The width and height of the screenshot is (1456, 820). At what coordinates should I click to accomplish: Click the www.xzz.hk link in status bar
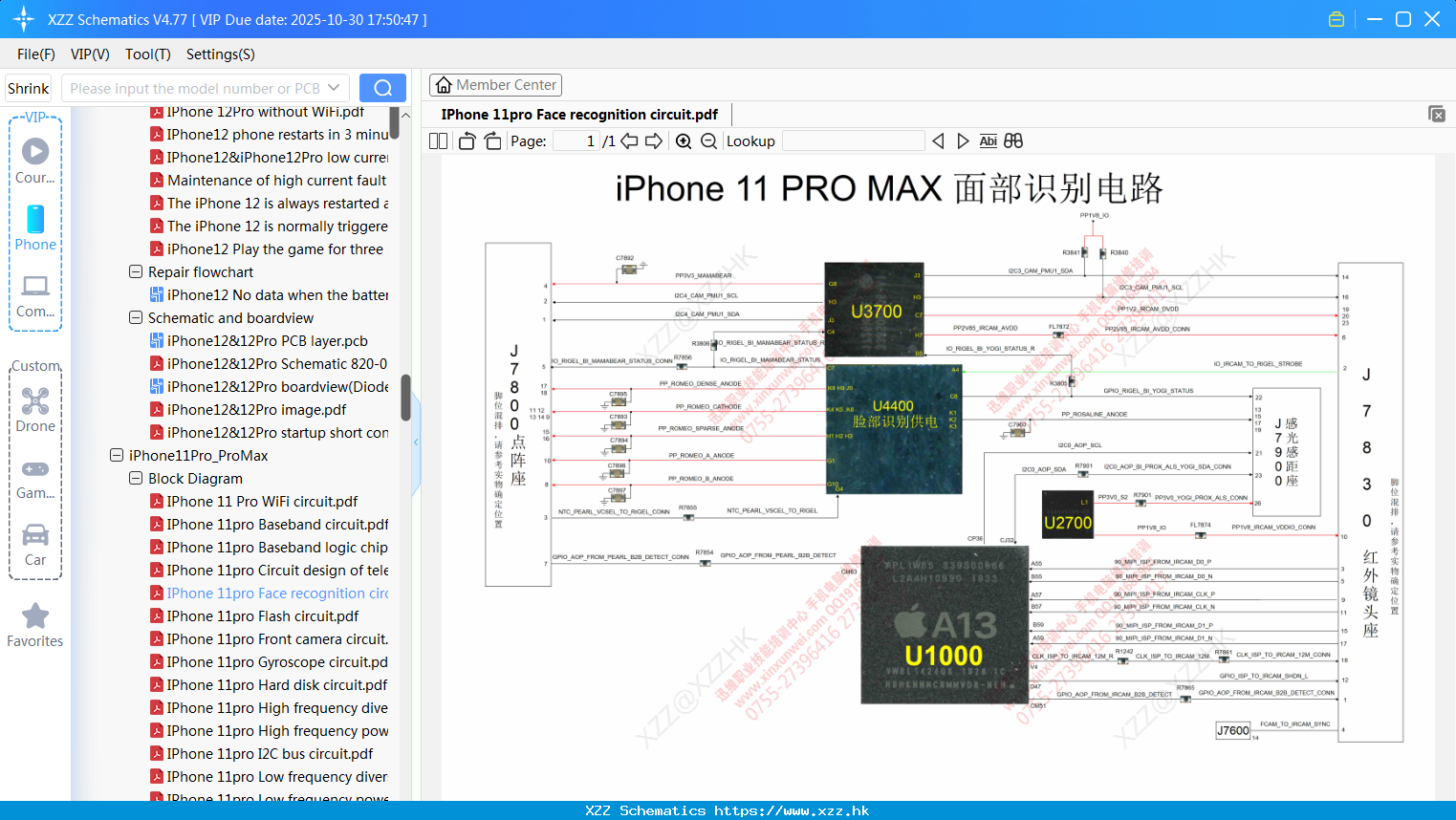(792, 810)
